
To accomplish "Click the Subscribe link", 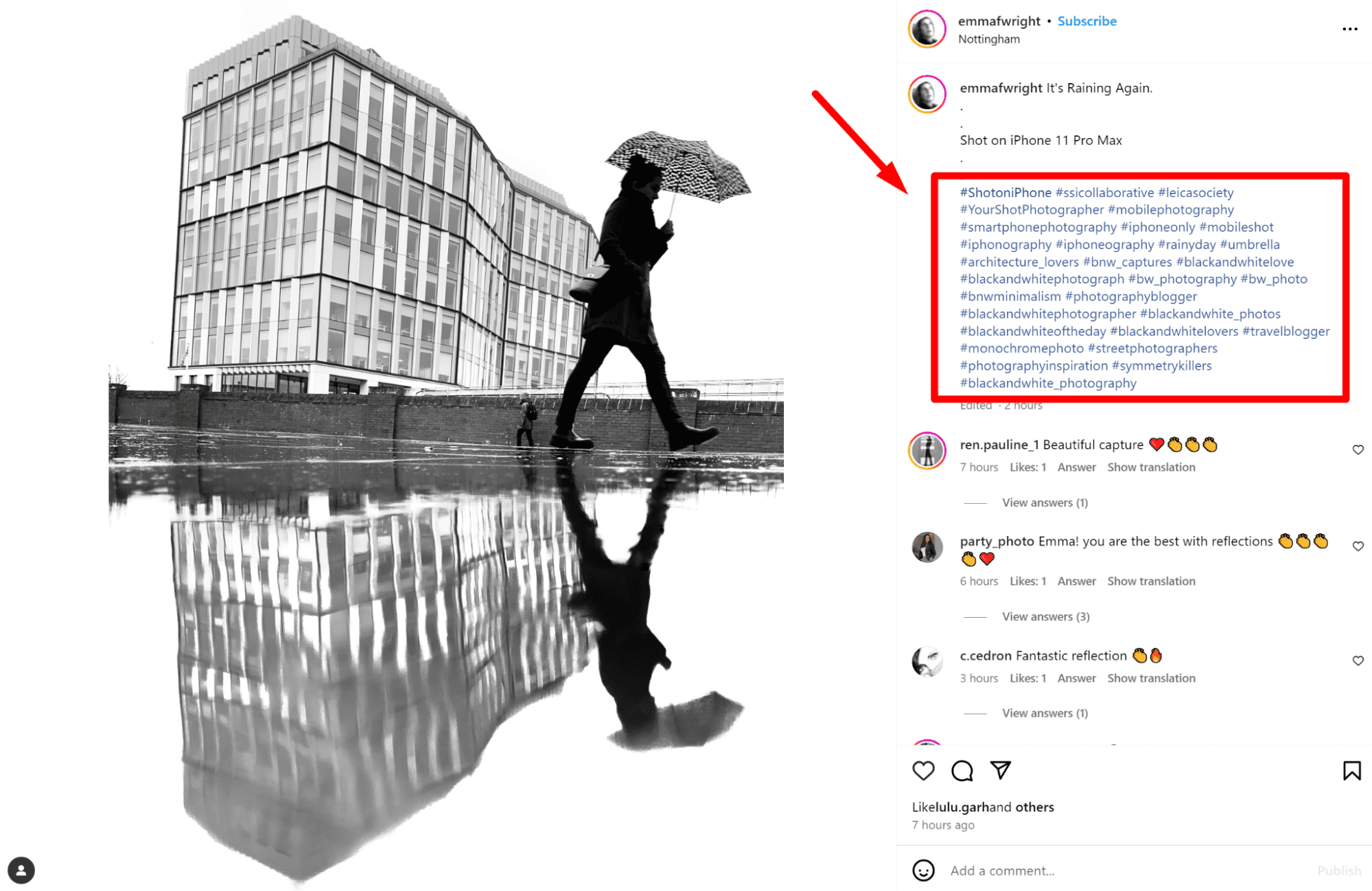I will 1087,21.
